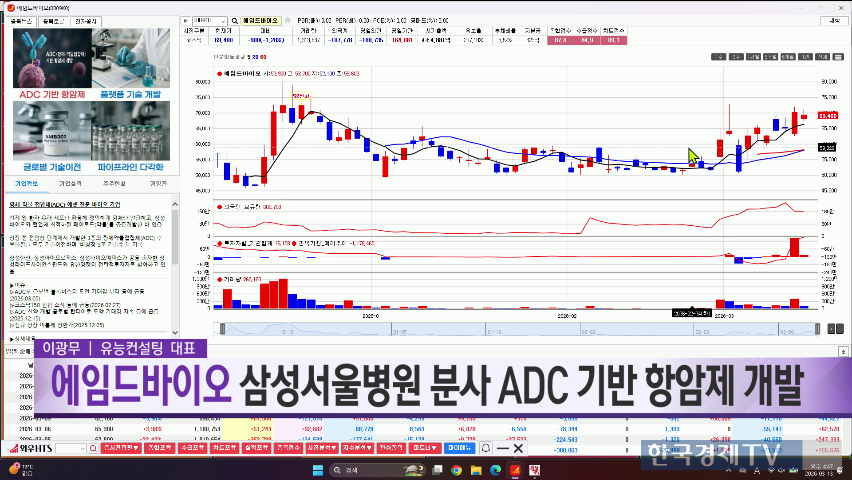Toggle the 에임드바이오 price series legend marker
852x480 pixels.
click(x=219, y=73)
